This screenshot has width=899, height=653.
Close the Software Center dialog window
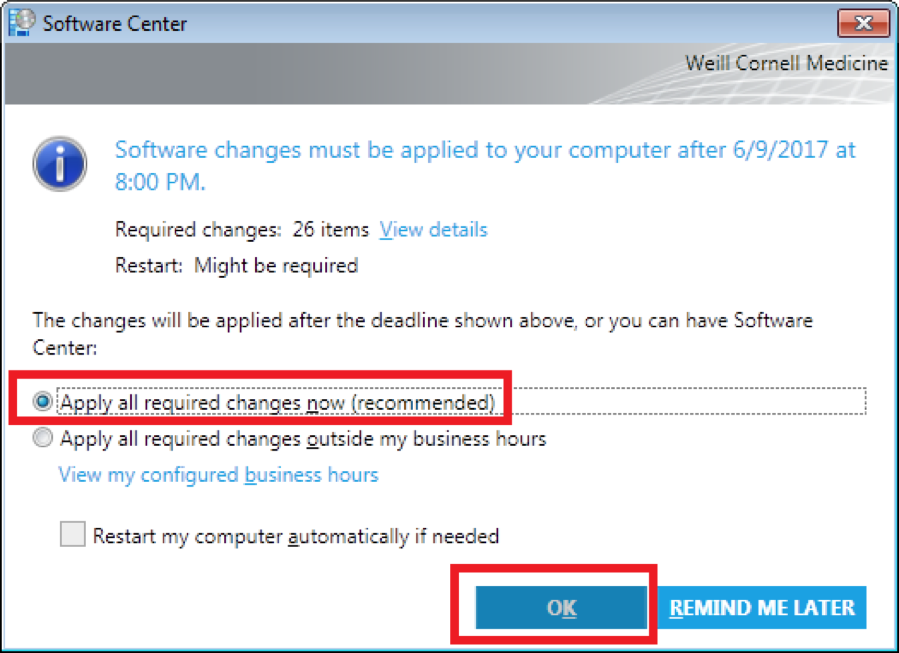tap(863, 24)
